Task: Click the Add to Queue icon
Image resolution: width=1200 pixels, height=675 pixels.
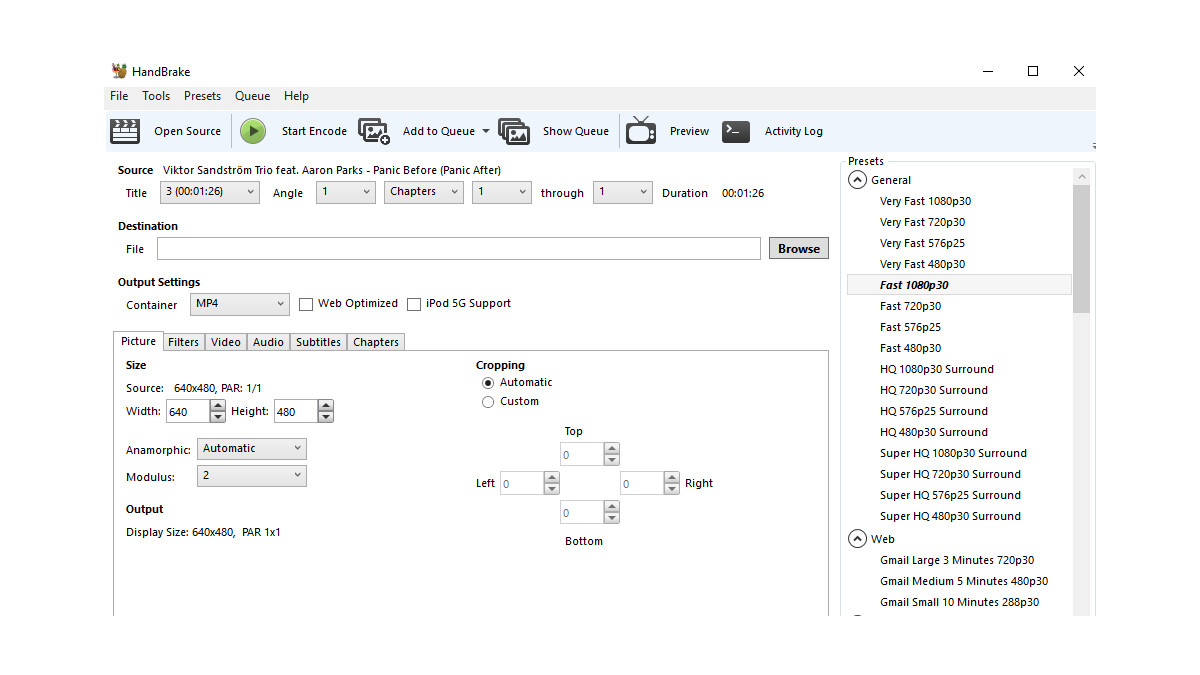Action: tap(374, 131)
